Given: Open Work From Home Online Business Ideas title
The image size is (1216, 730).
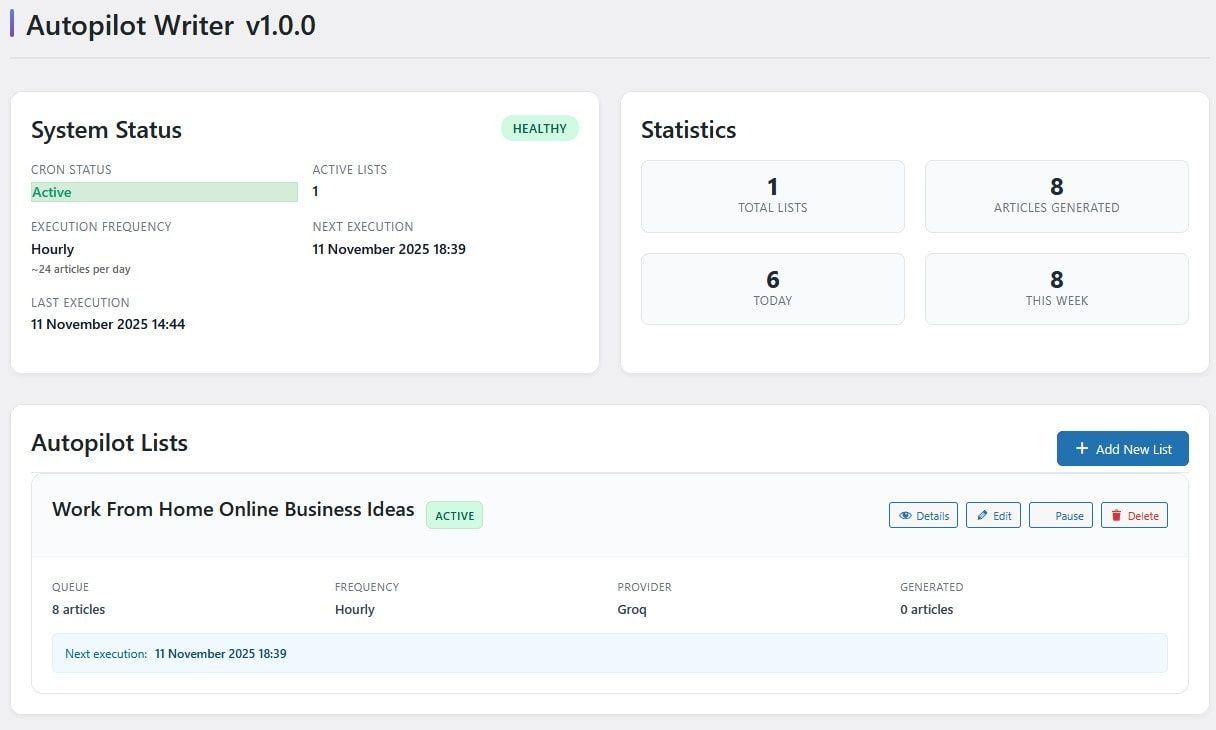Looking at the screenshot, I should click(x=233, y=510).
